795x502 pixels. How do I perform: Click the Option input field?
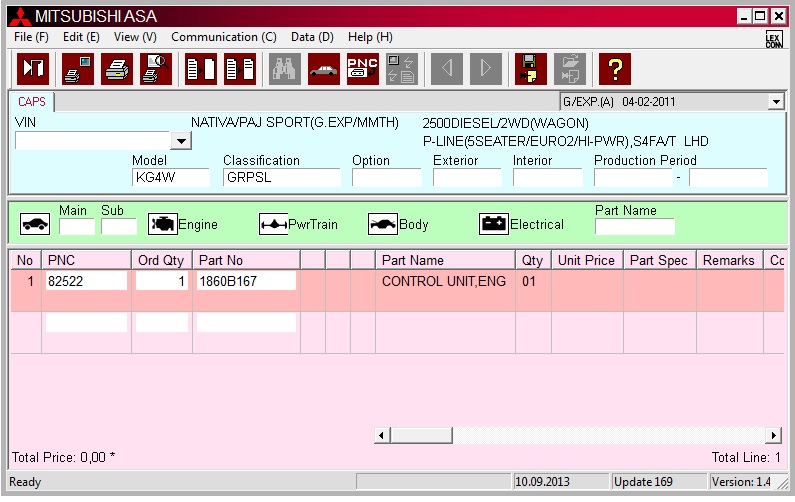pos(387,177)
